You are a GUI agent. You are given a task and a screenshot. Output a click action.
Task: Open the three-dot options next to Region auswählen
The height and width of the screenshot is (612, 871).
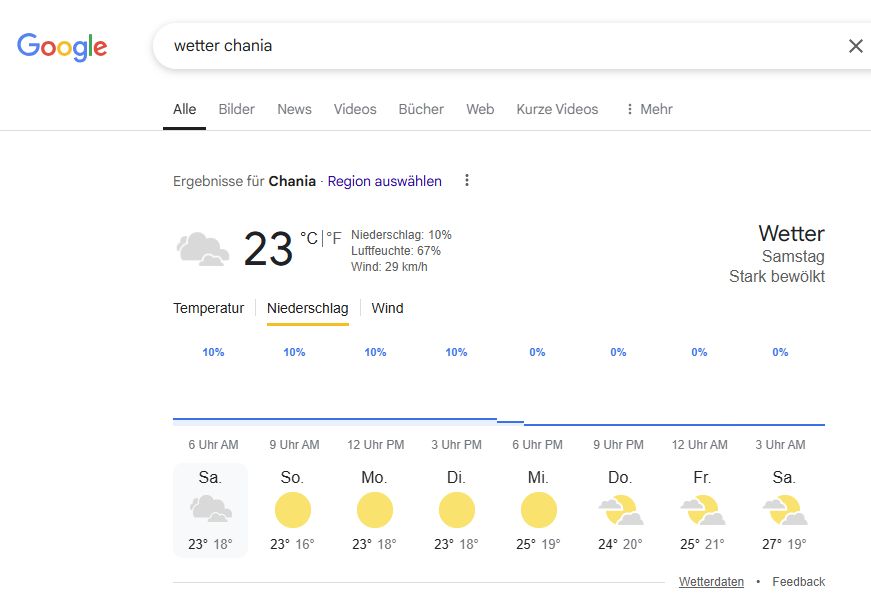pos(466,181)
